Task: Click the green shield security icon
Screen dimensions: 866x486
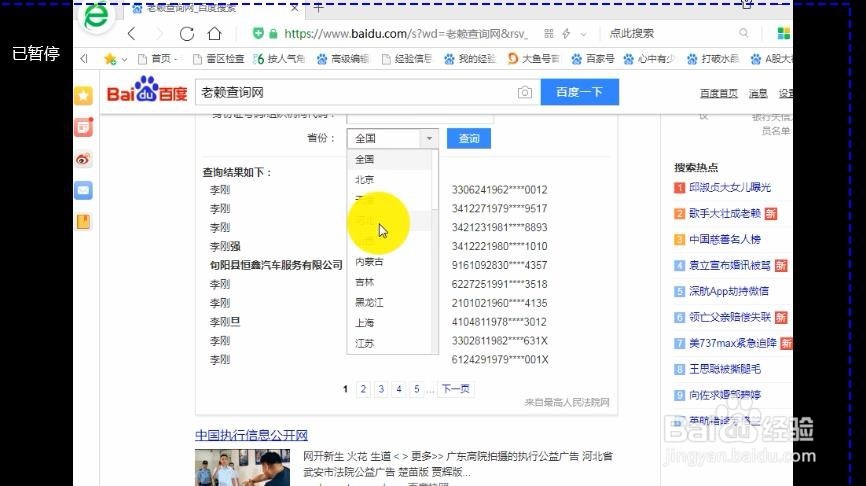Action: [258, 33]
